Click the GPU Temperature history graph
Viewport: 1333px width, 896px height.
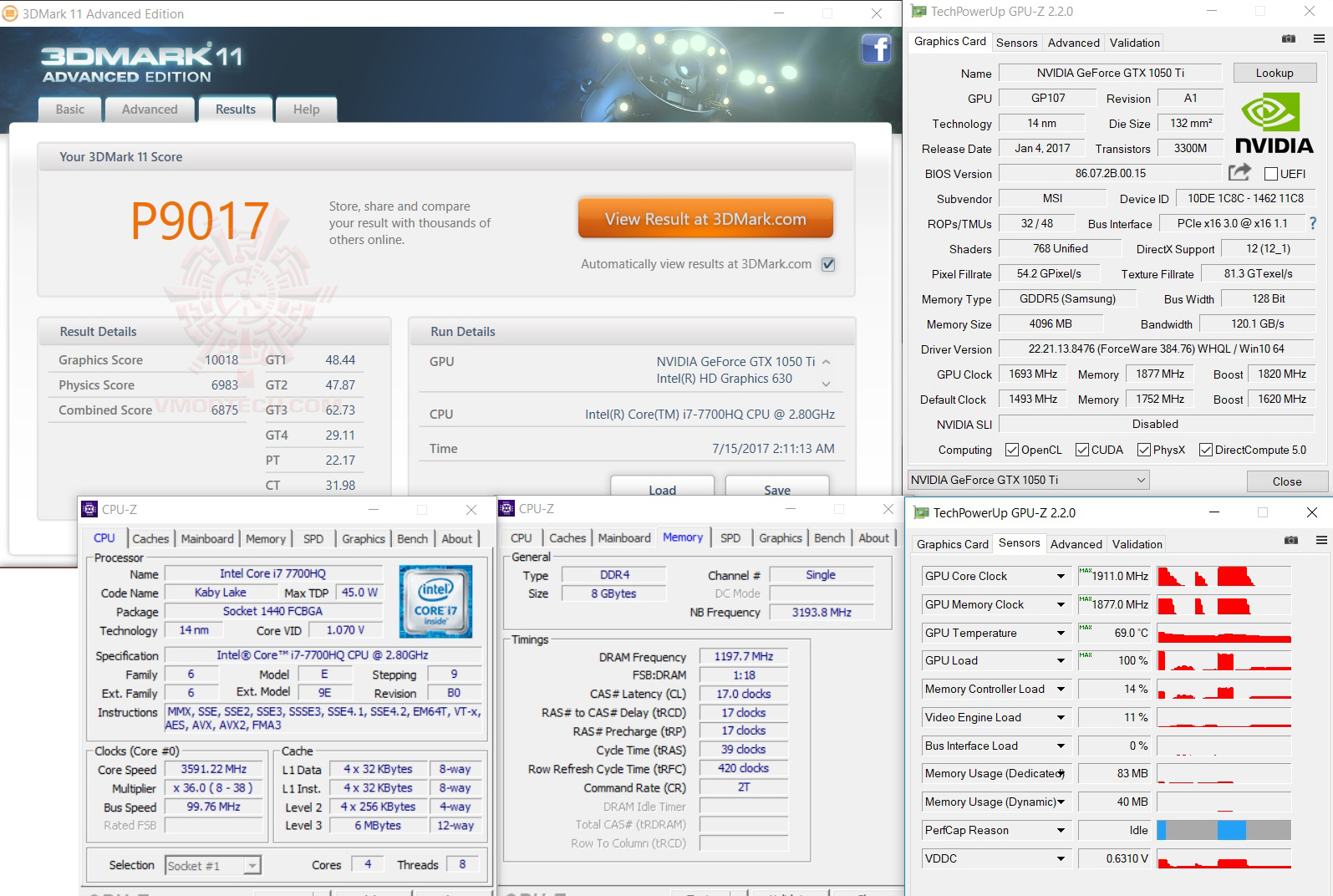point(1224,633)
